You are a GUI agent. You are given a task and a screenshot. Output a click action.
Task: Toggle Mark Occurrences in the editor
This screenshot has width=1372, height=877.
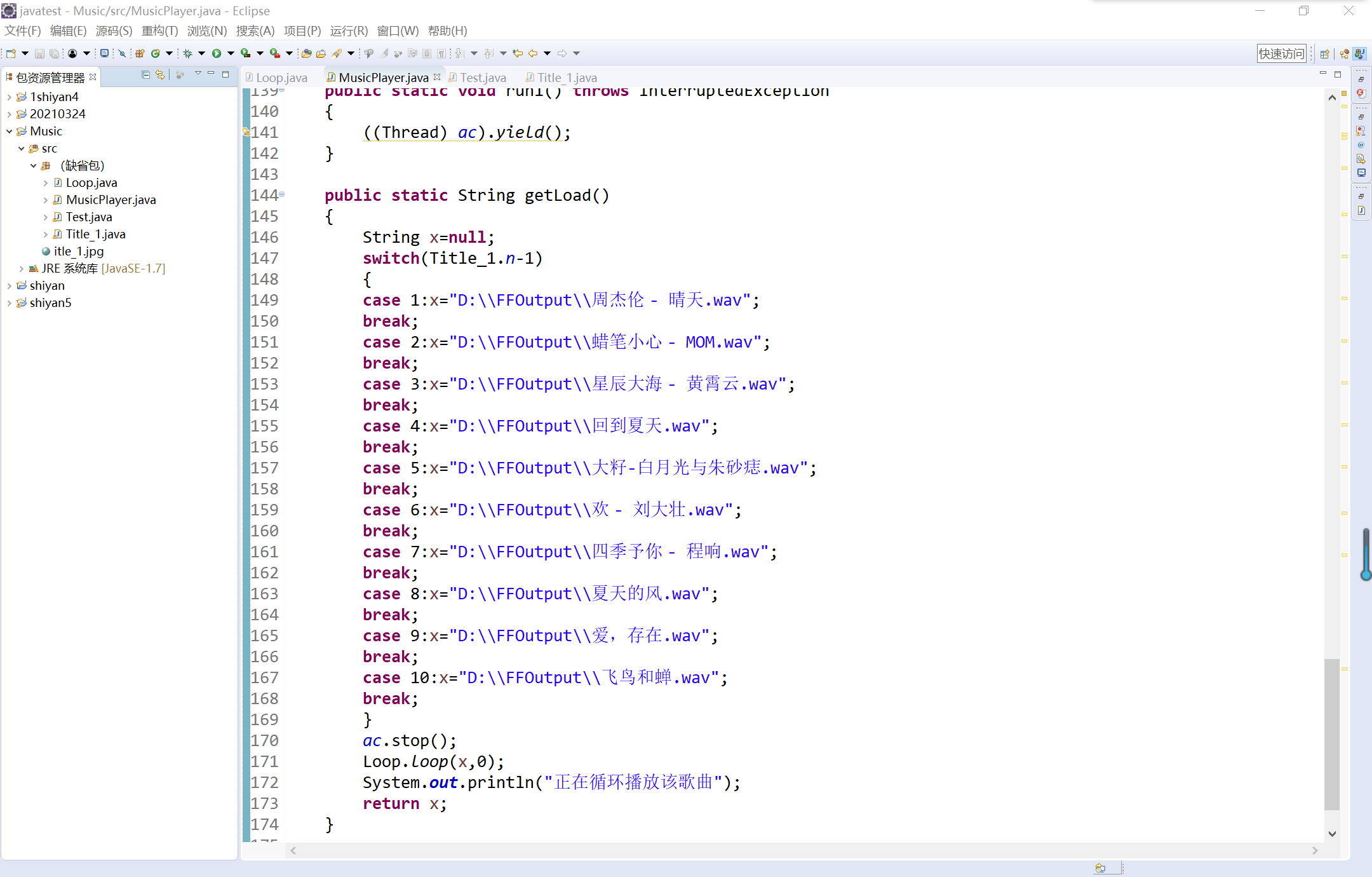point(383,54)
